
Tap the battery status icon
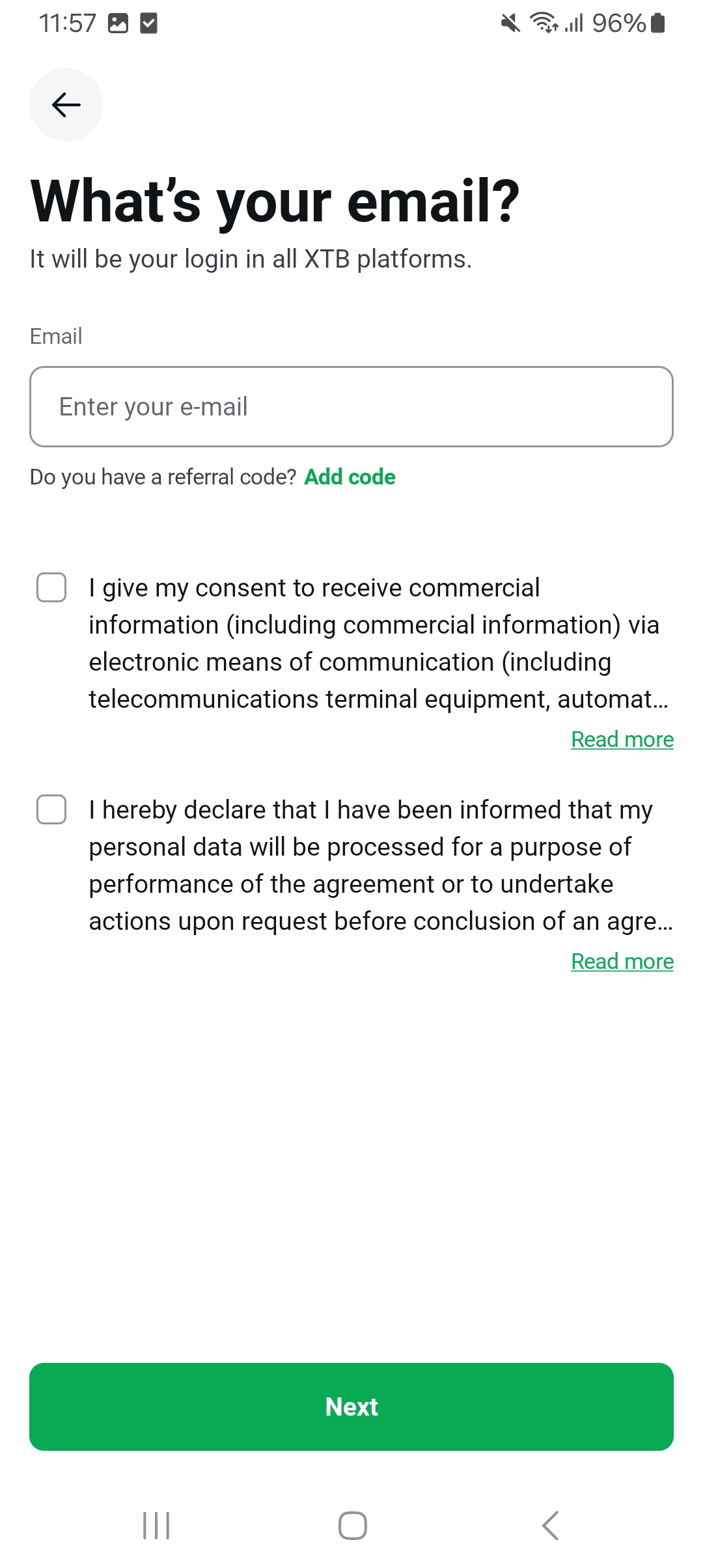tap(658, 23)
